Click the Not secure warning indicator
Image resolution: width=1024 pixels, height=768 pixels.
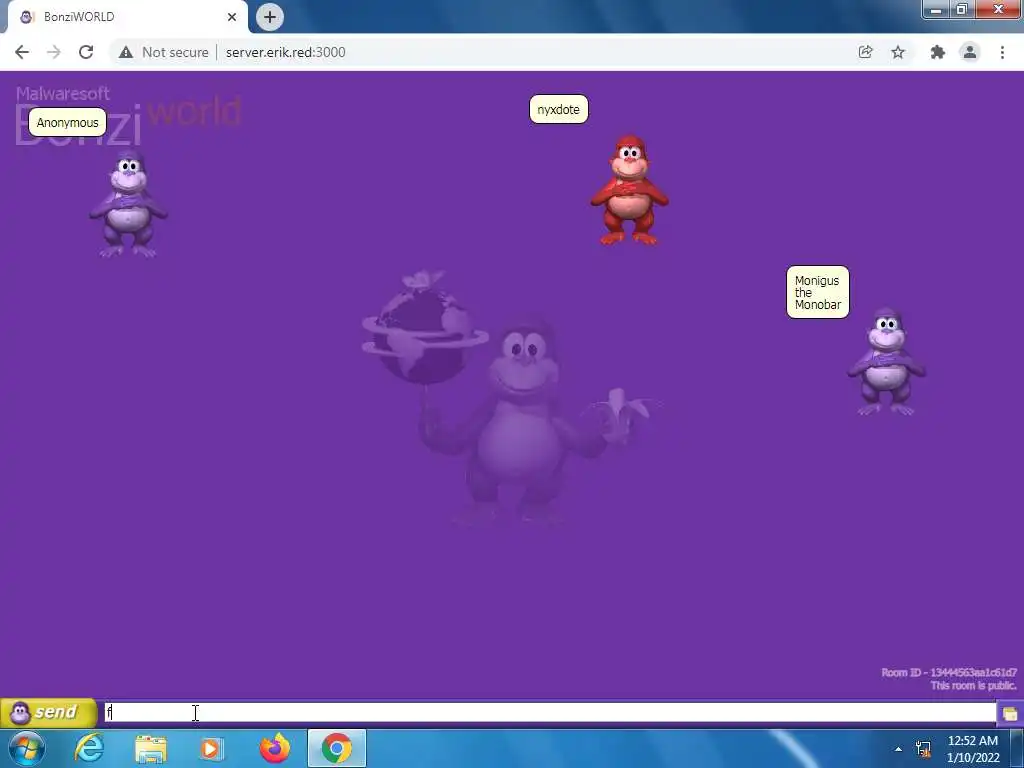[163, 52]
